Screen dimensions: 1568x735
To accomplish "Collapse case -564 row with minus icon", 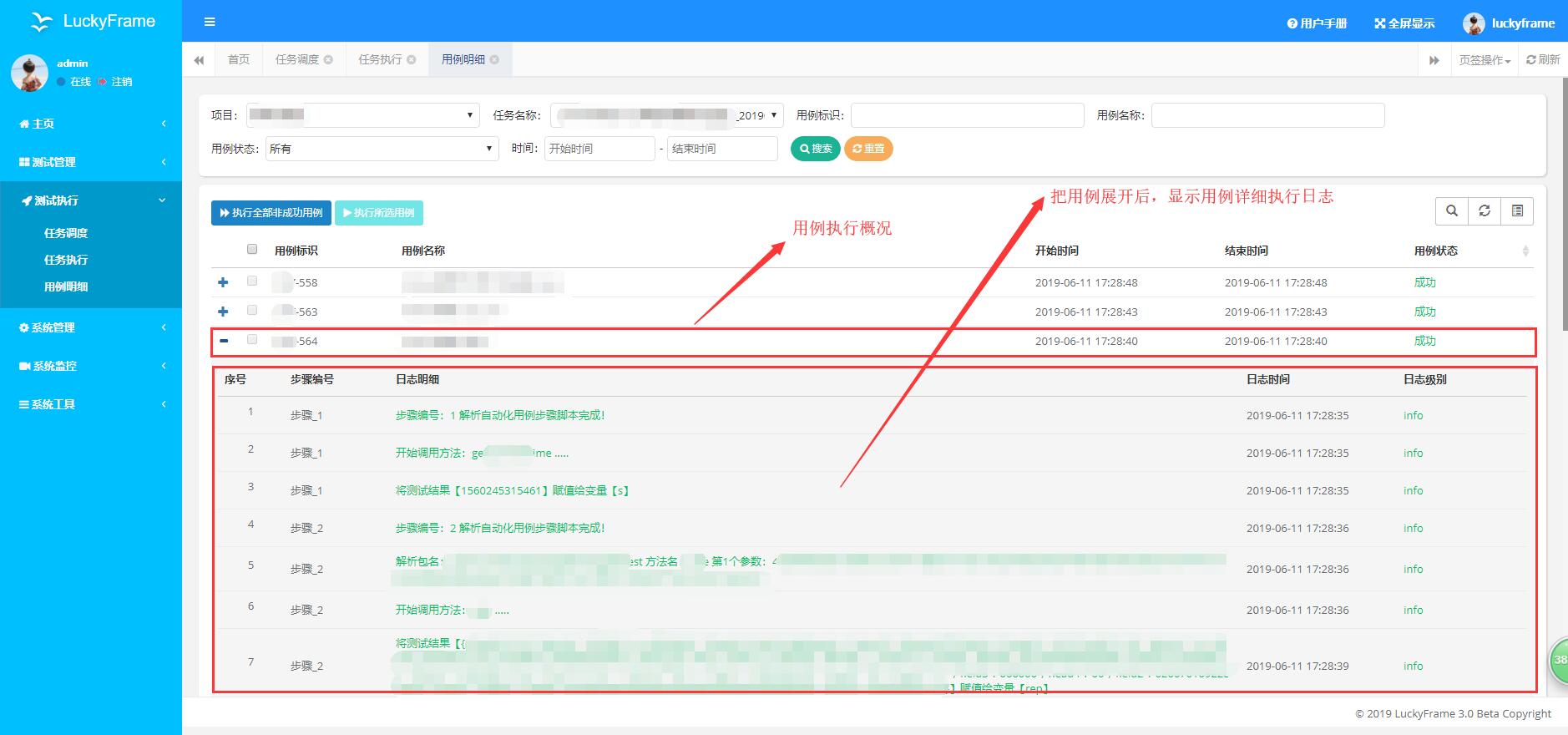I will [x=224, y=341].
